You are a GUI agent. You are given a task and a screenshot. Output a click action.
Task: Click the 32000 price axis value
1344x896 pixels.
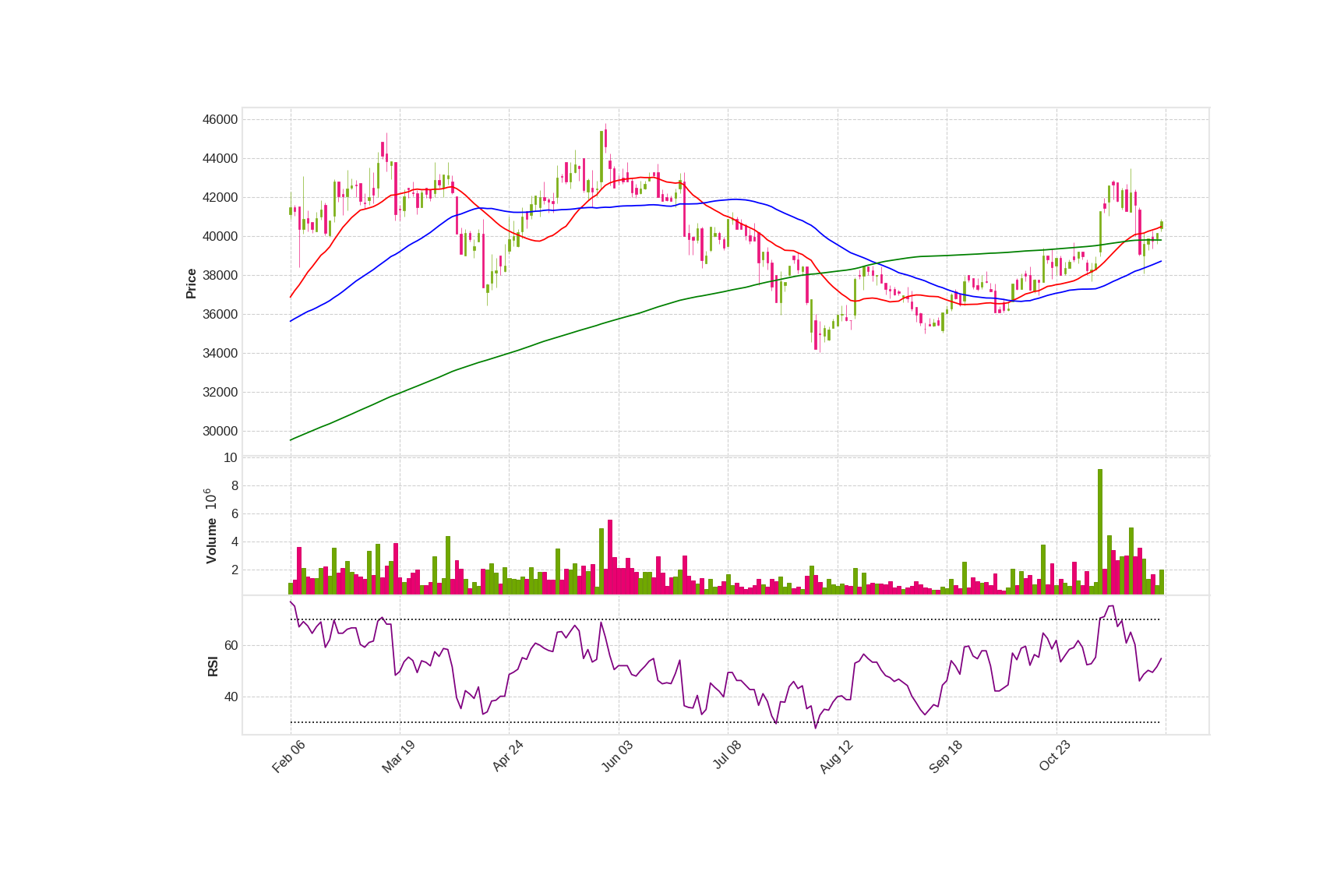tap(220, 392)
